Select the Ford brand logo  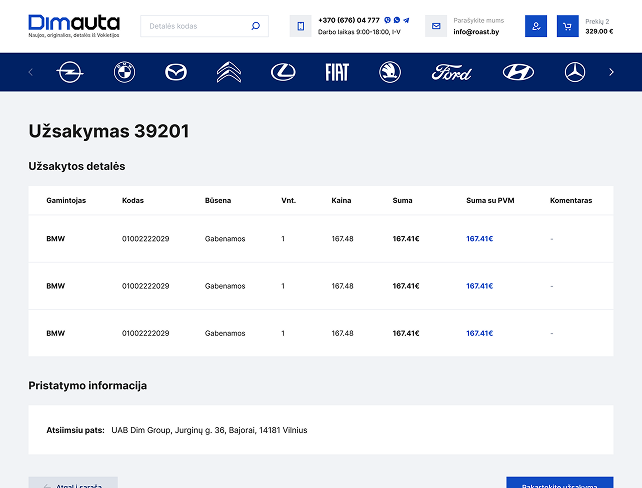tap(451, 72)
